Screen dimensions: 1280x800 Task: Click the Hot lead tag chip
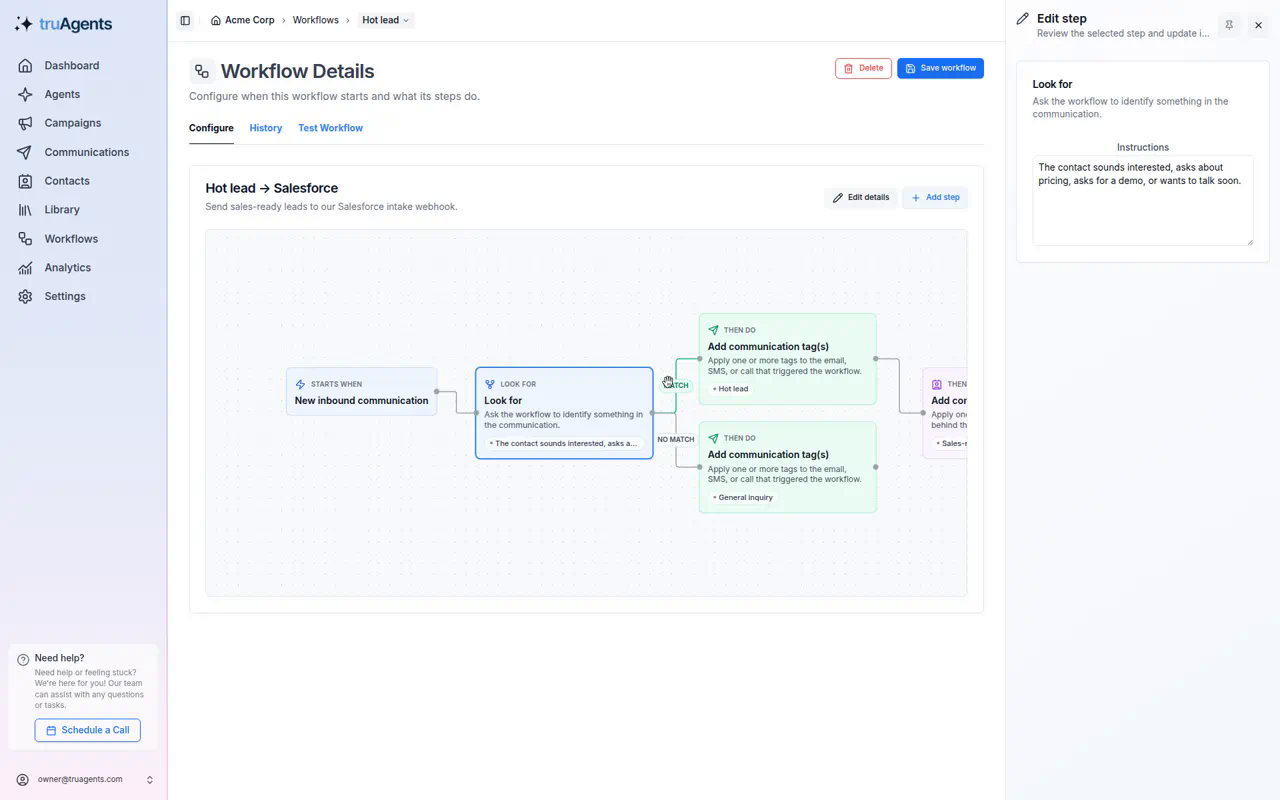(730, 389)
